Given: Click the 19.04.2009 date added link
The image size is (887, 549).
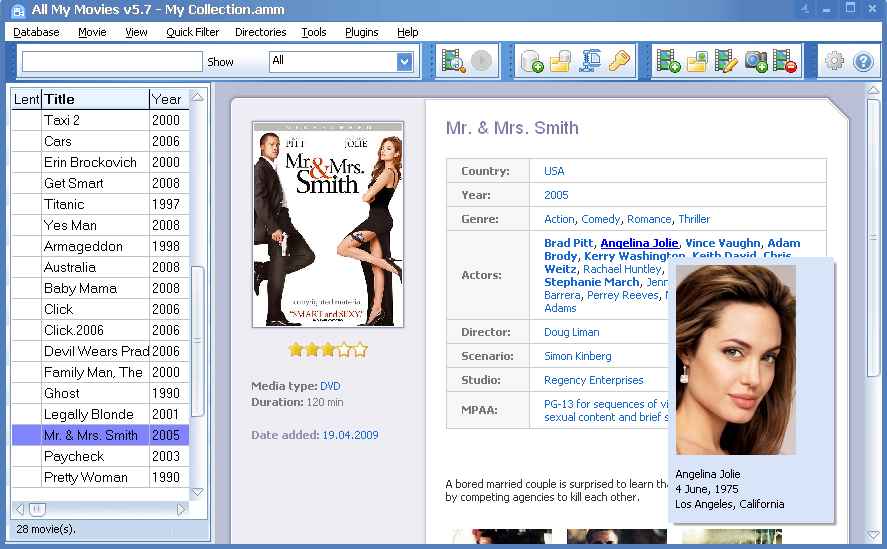Looking at the screenshot, I should [350, 435].
